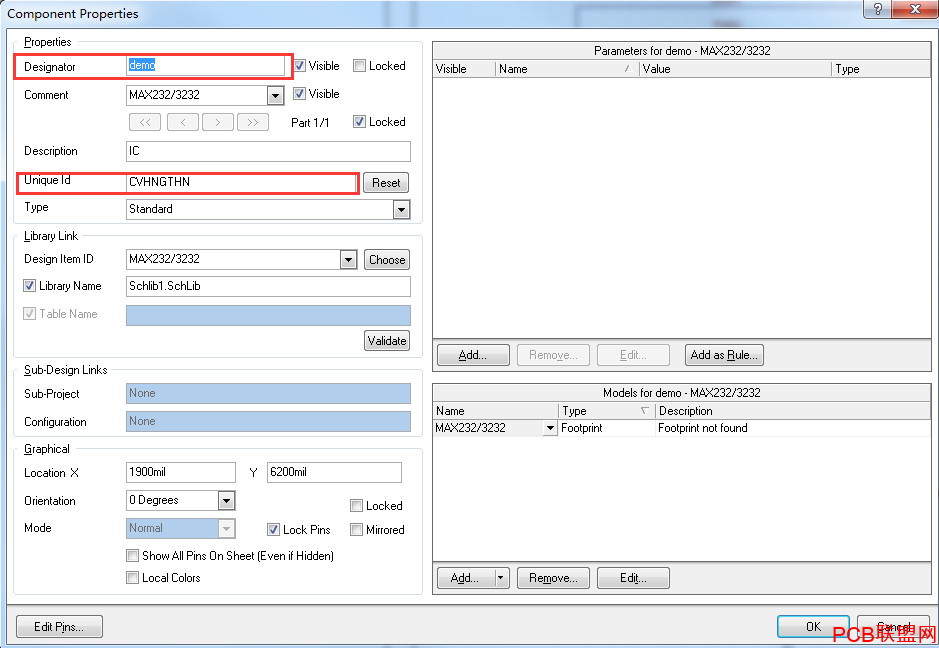Click Library Name text field
The image size is (939, 648).
[268, 286]
